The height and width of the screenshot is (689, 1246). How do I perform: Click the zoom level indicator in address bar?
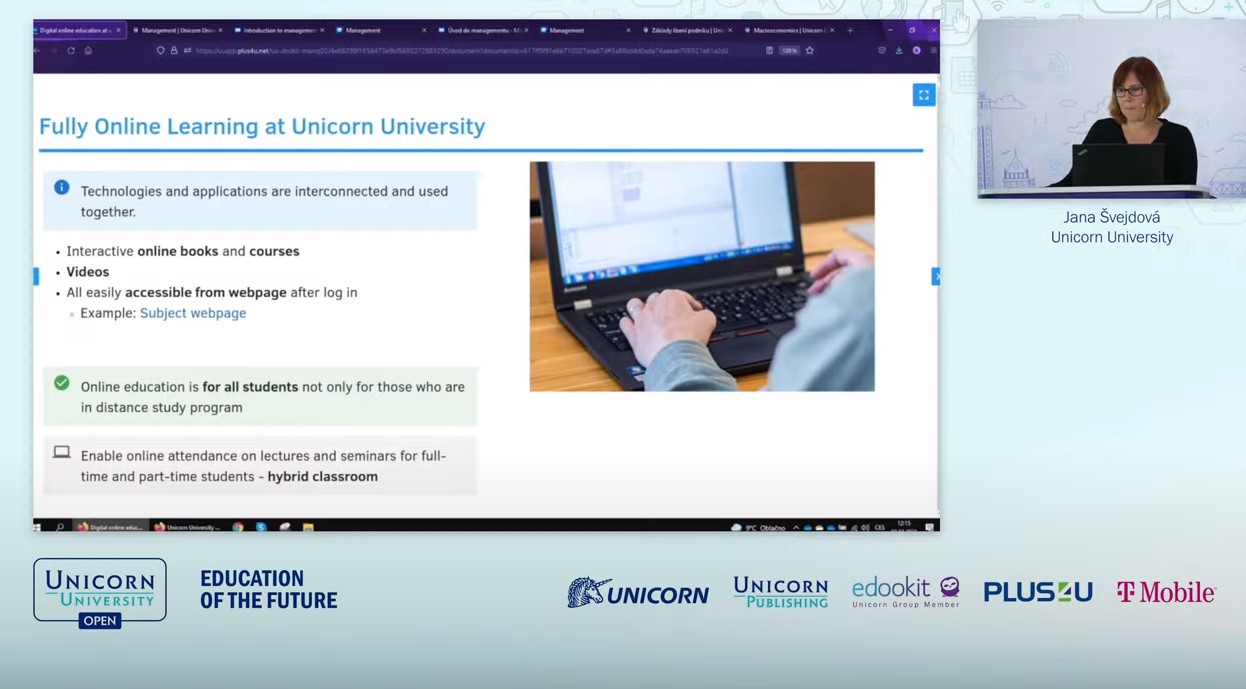click(790, 50)
